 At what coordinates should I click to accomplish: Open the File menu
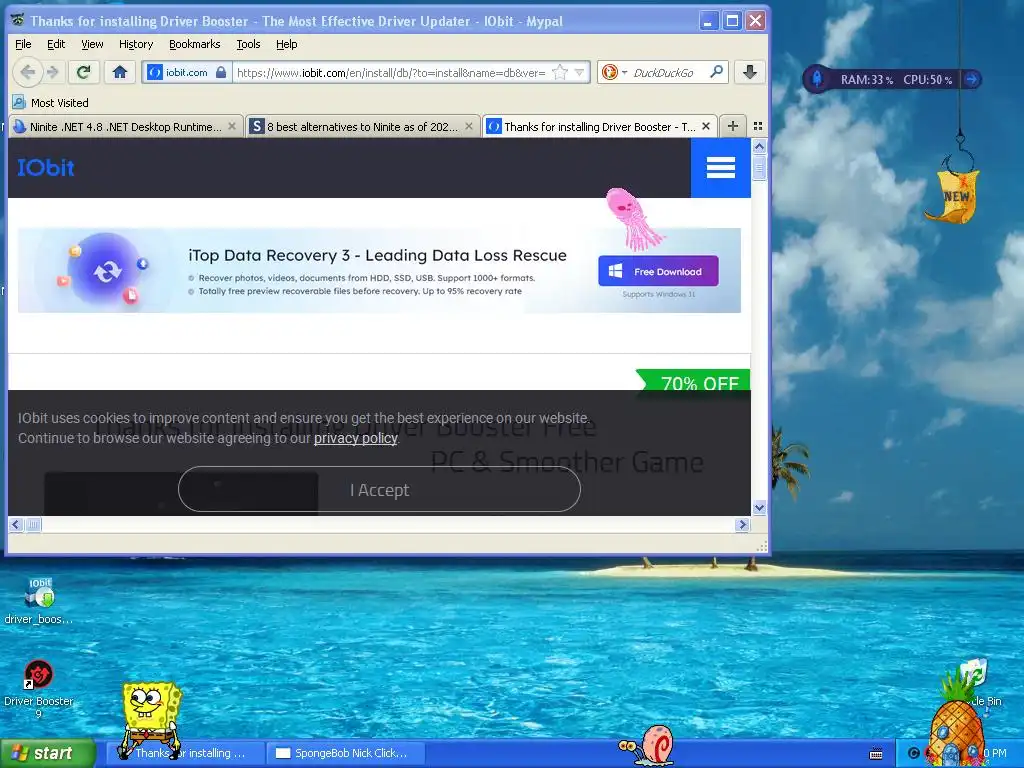point(23,44)
